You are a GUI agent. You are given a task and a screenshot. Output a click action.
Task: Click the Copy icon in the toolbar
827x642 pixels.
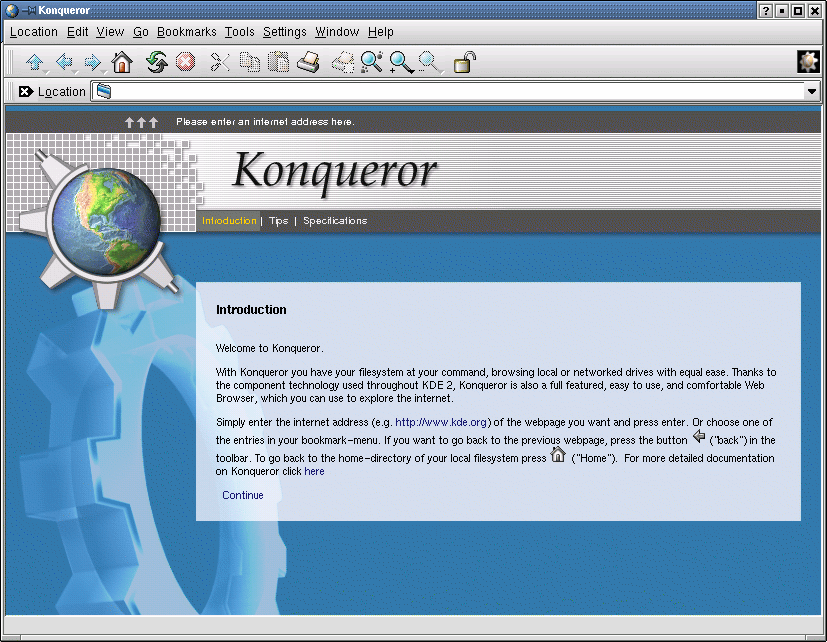[x=249, y=62]
